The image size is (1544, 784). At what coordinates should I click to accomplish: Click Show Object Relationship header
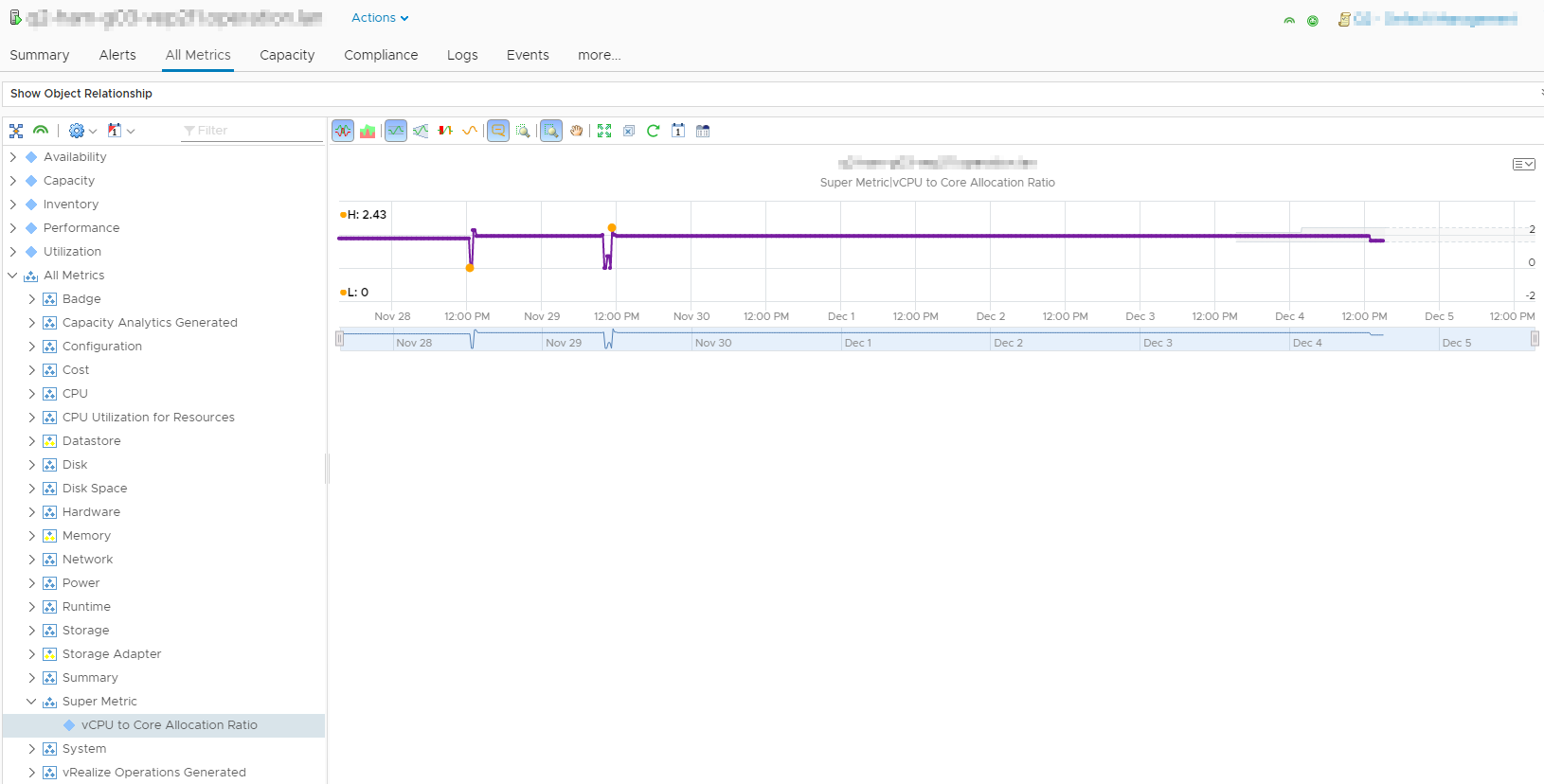(x=81, y=94)
